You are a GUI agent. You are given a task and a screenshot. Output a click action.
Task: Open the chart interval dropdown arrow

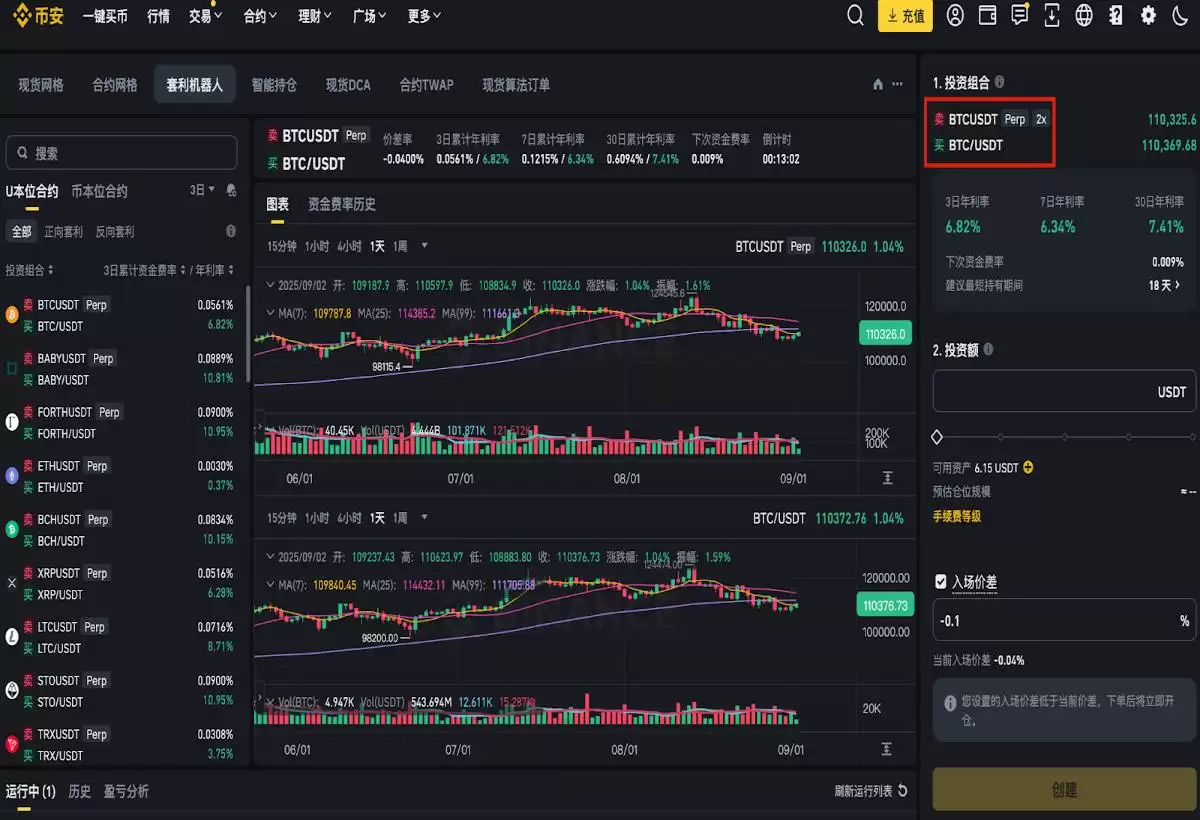tap(422, 244)
